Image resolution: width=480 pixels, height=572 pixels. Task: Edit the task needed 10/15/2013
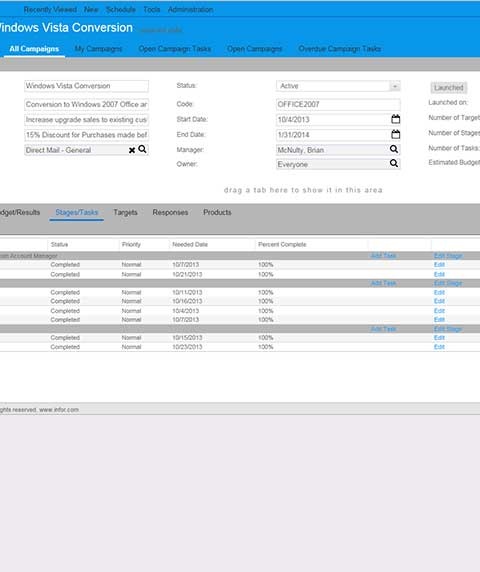click(x=439, y=337)
